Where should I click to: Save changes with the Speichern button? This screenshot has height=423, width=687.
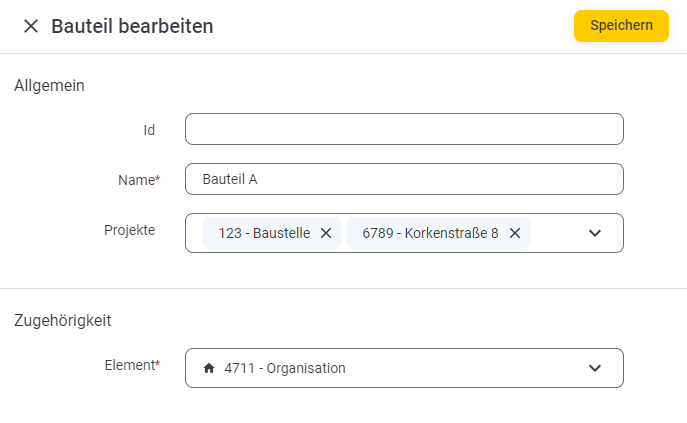[x=621, y=26]
